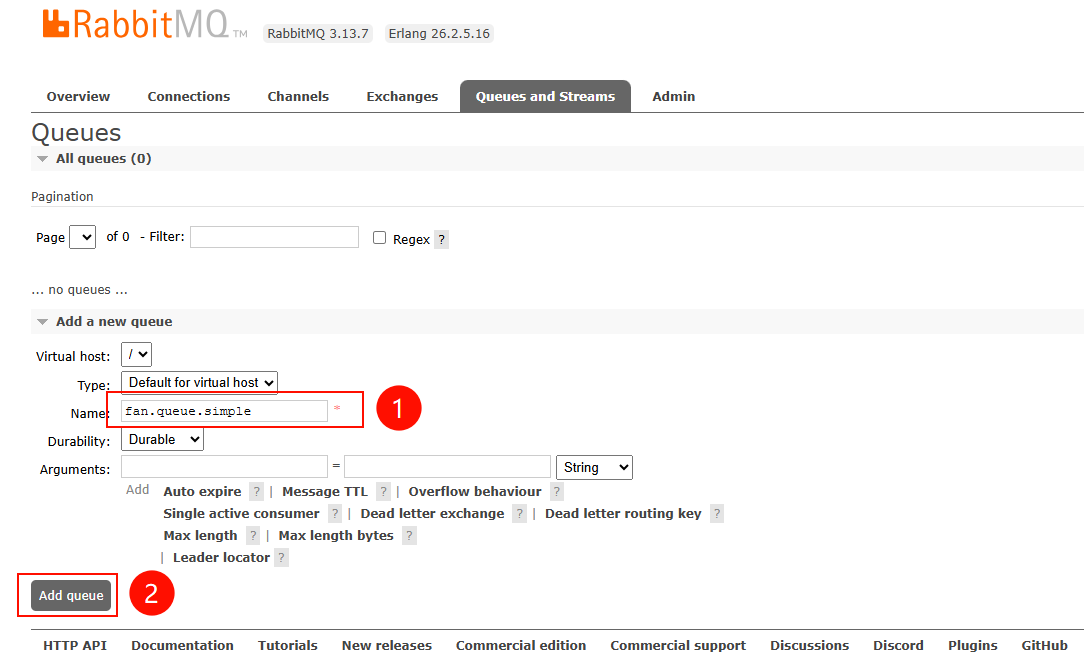Open the Documentation footer link
The image size is (1084, 655).
pos(183,645)
